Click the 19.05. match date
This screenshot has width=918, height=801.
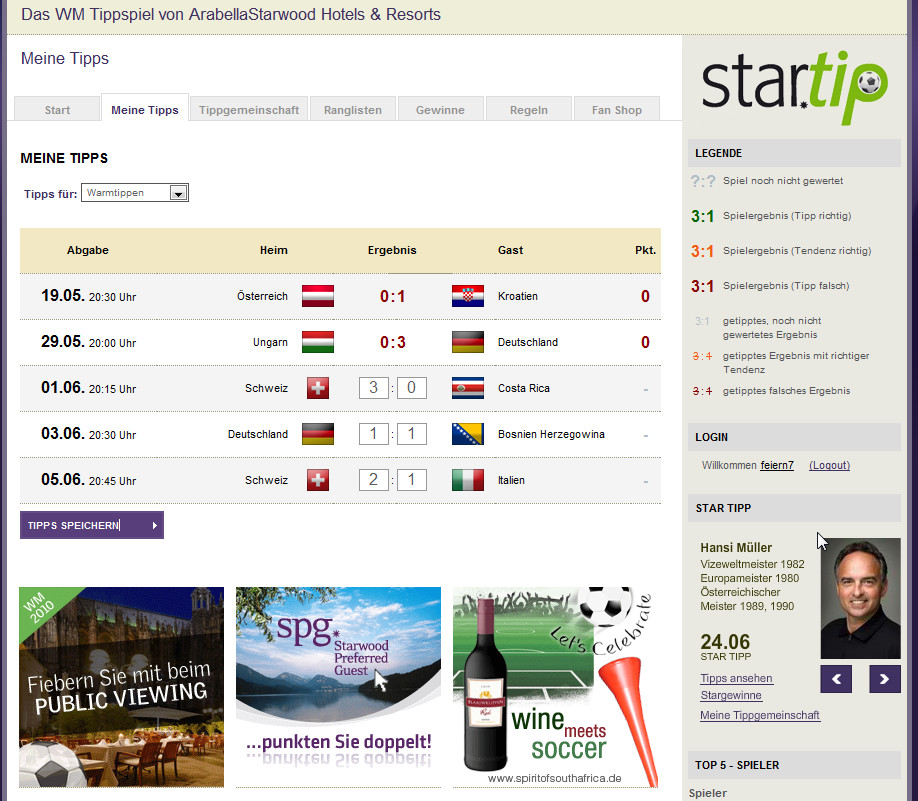[63, 295]
